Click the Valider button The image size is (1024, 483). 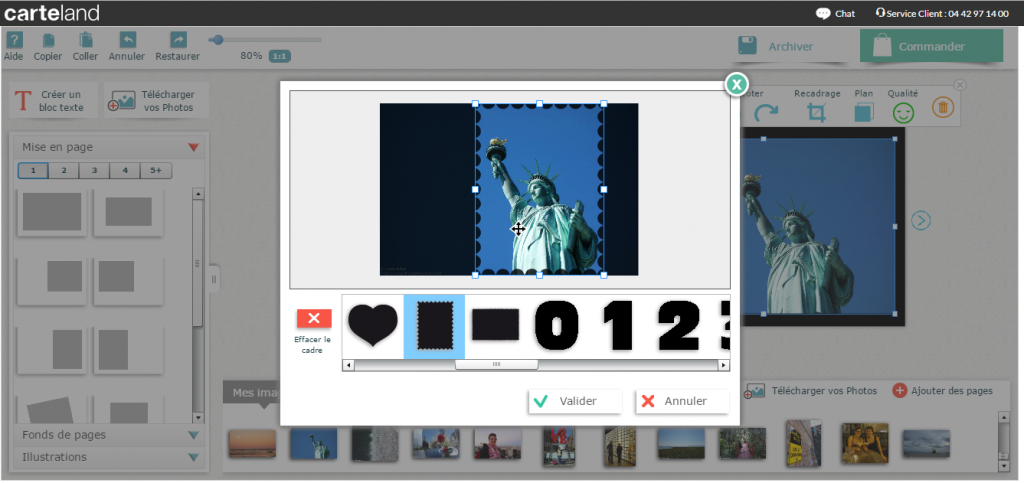point(575,401)
